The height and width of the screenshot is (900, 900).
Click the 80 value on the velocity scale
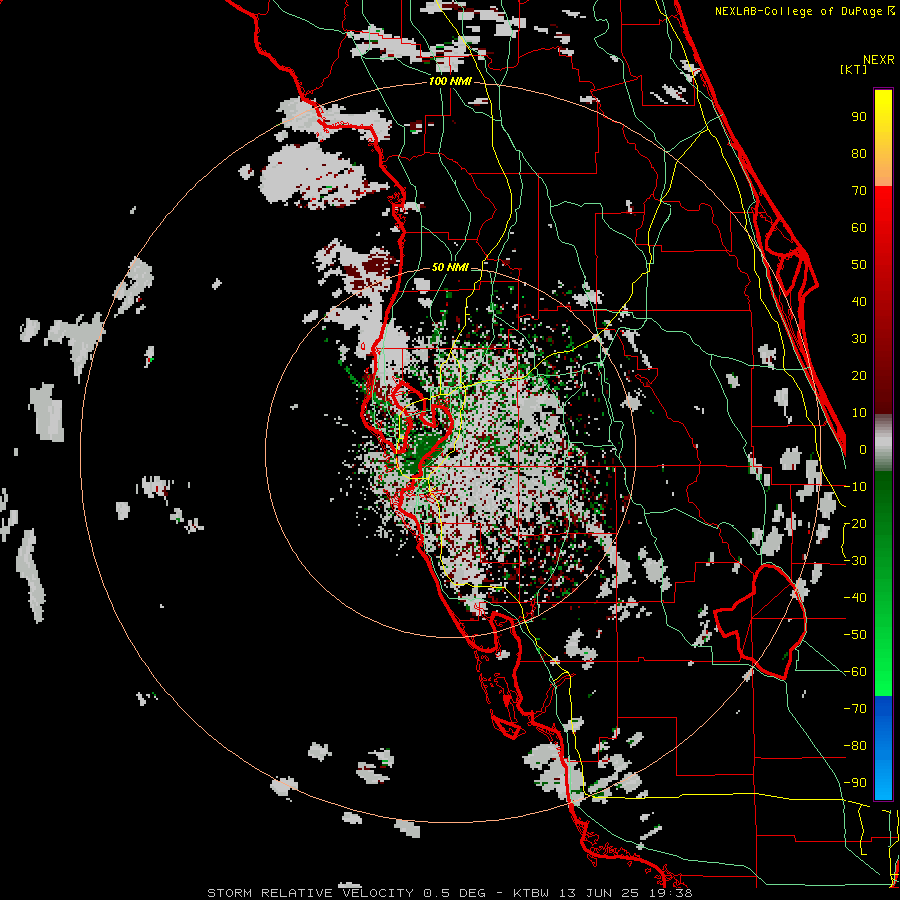pos(859,154)
